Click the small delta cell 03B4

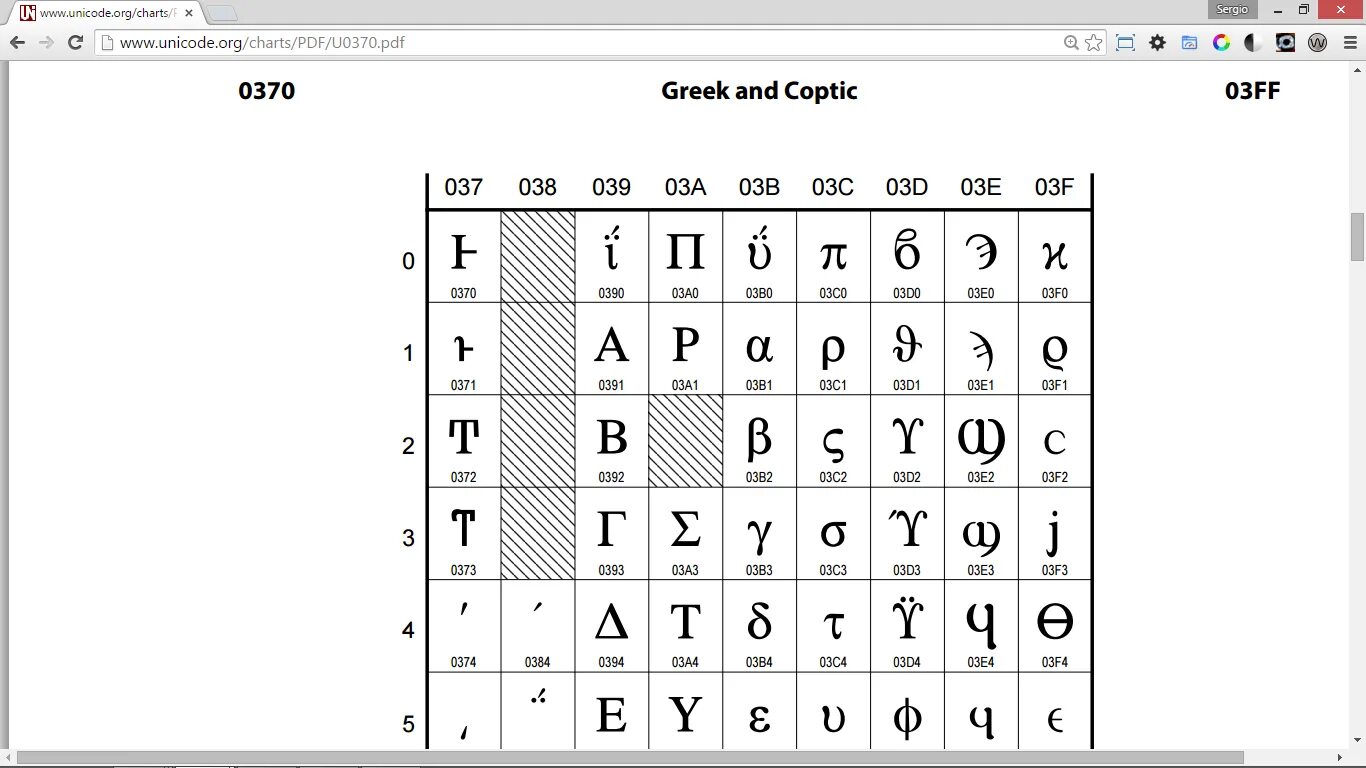point(759,626)
